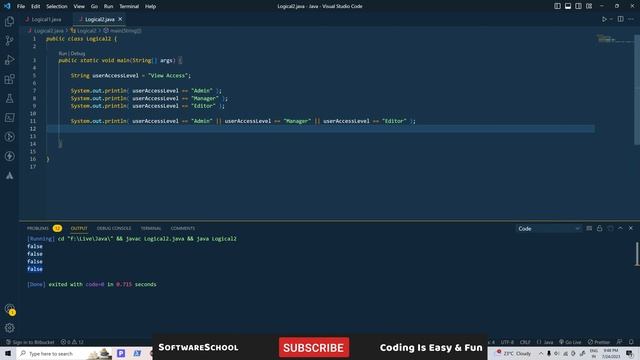Viewport: 640px width, 360px height.
Task: Open the Testing flask view
Action: (x=9, y=98)
